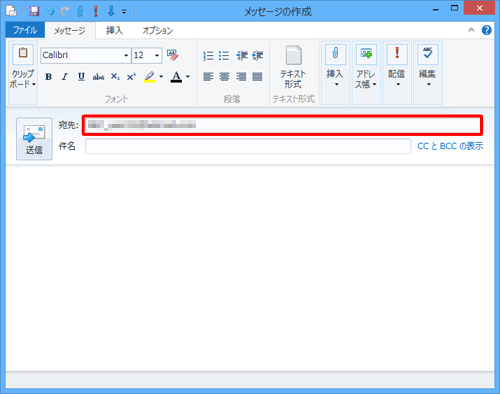Click the paperclip attach icon in title bar

coord(80,11)
